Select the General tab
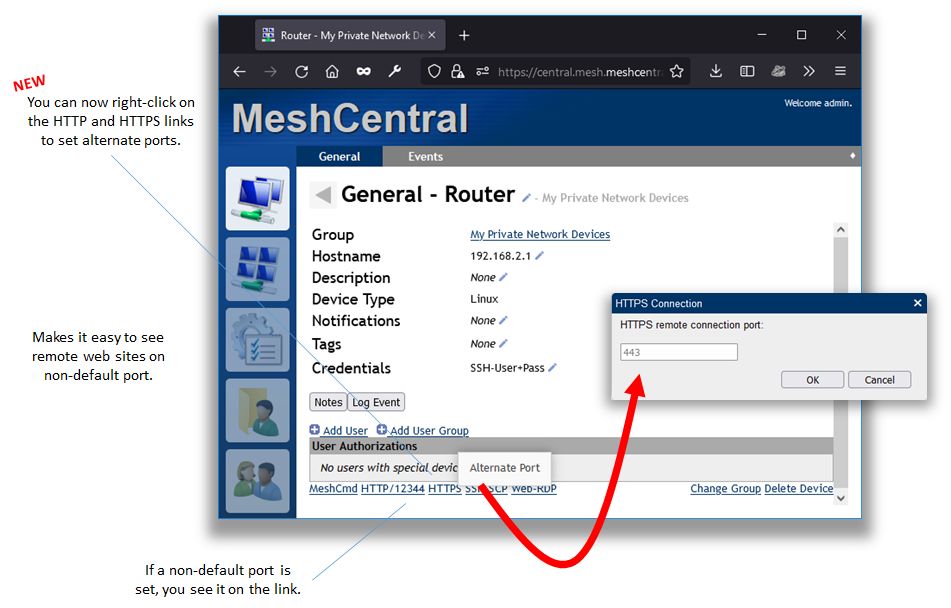Image resolution: width=951 pixels, height=608 pixels. point(339,157)
